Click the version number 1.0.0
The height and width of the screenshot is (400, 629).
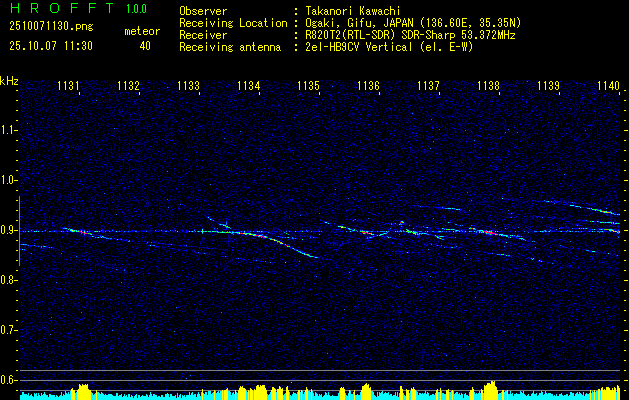tap(136, 9)
